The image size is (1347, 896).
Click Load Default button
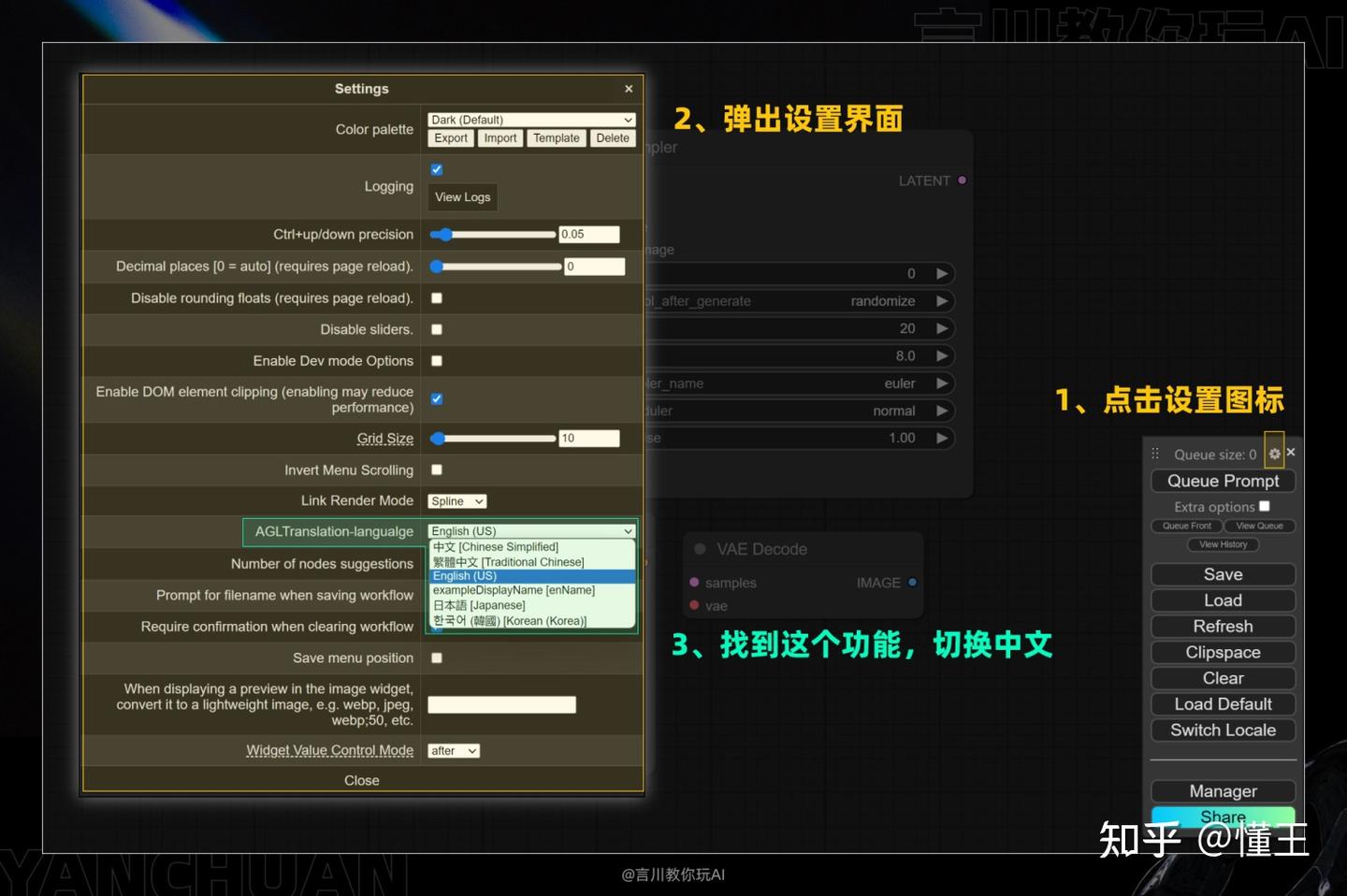pos(1223,704)
